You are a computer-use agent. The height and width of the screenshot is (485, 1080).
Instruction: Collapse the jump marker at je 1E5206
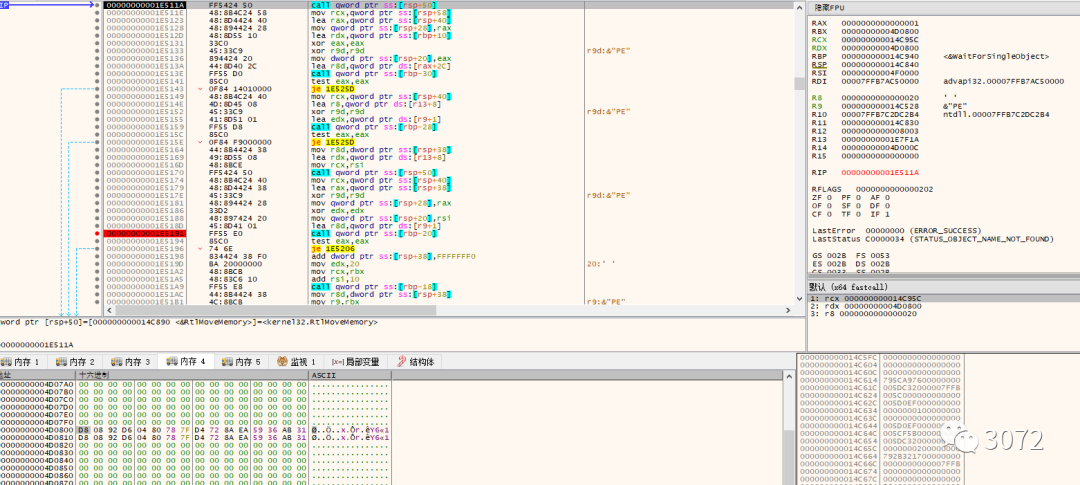coord(200,249)
